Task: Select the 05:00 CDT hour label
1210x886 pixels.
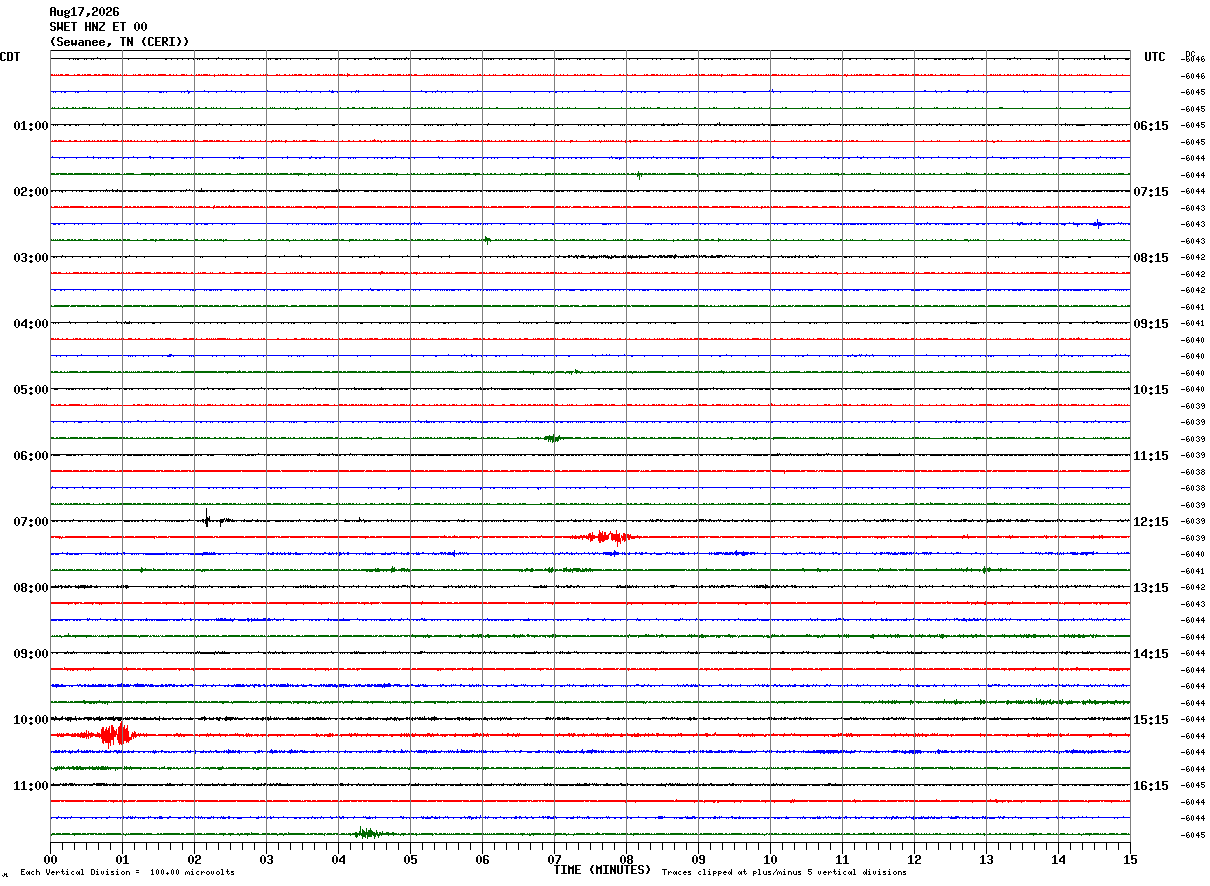Action: click(31, 390)
